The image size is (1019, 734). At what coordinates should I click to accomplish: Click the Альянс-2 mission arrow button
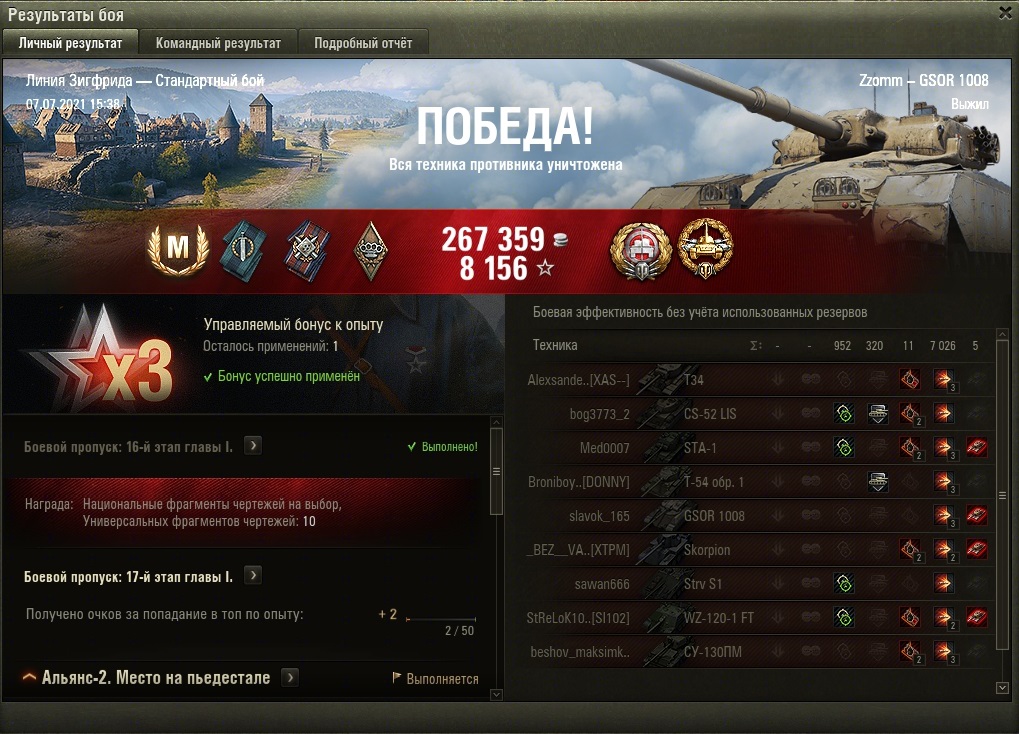pos(290,677)
